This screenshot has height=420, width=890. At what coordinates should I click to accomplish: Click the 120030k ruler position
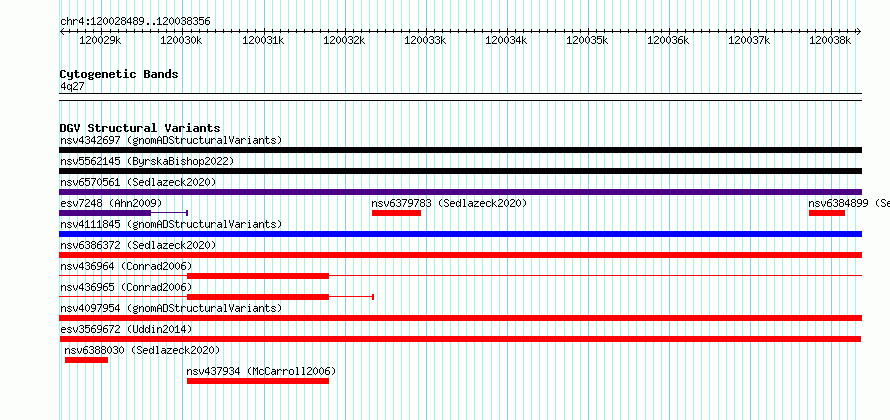tap(181, 40)
